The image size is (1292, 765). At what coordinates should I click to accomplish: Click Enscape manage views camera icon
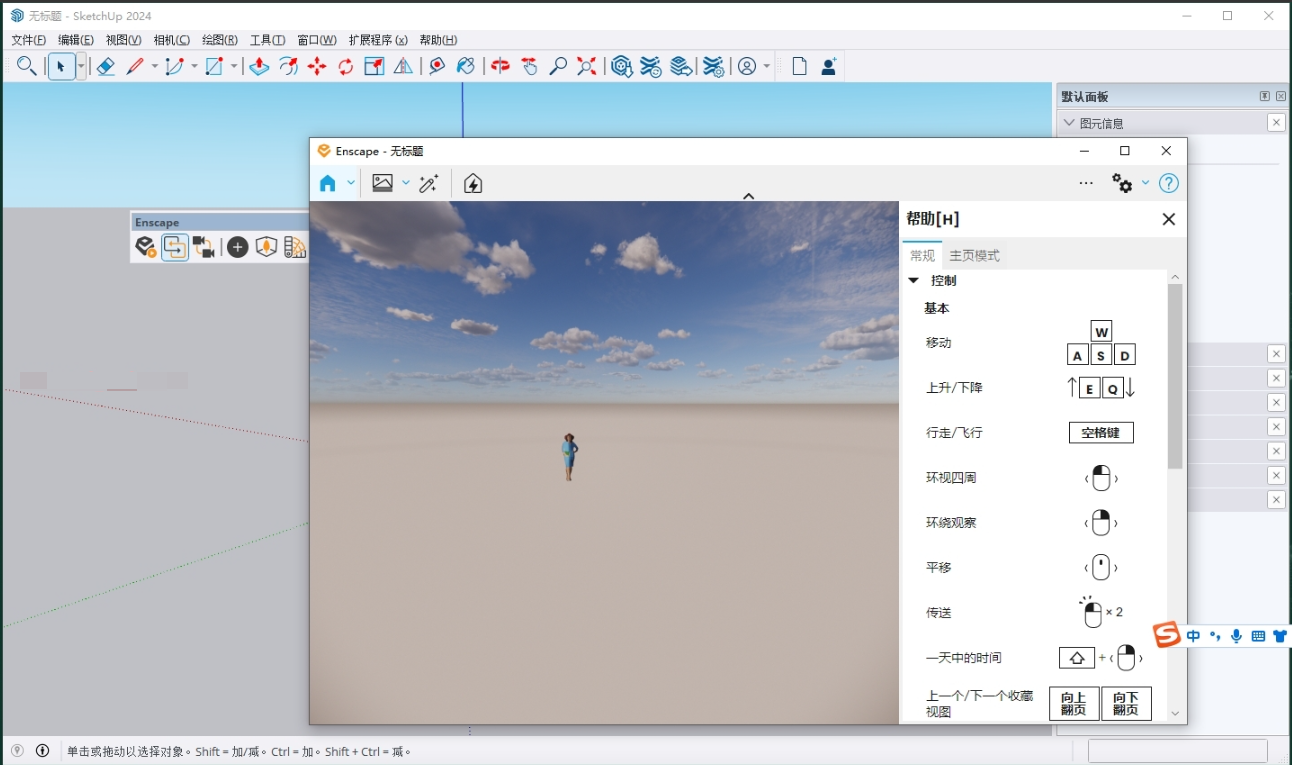click(x=204, y=247)
